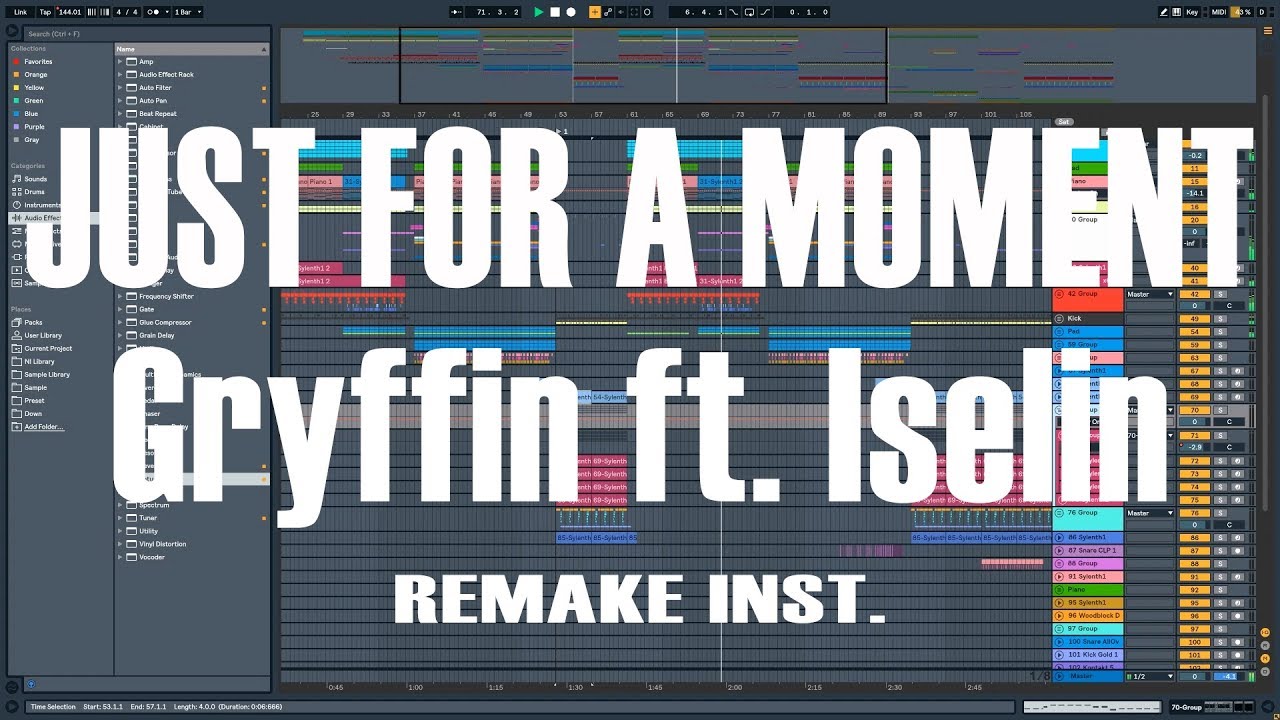Click the 91 Sylenth1 track icon
1280x720 pixels.
click(x=1060, y=577)
